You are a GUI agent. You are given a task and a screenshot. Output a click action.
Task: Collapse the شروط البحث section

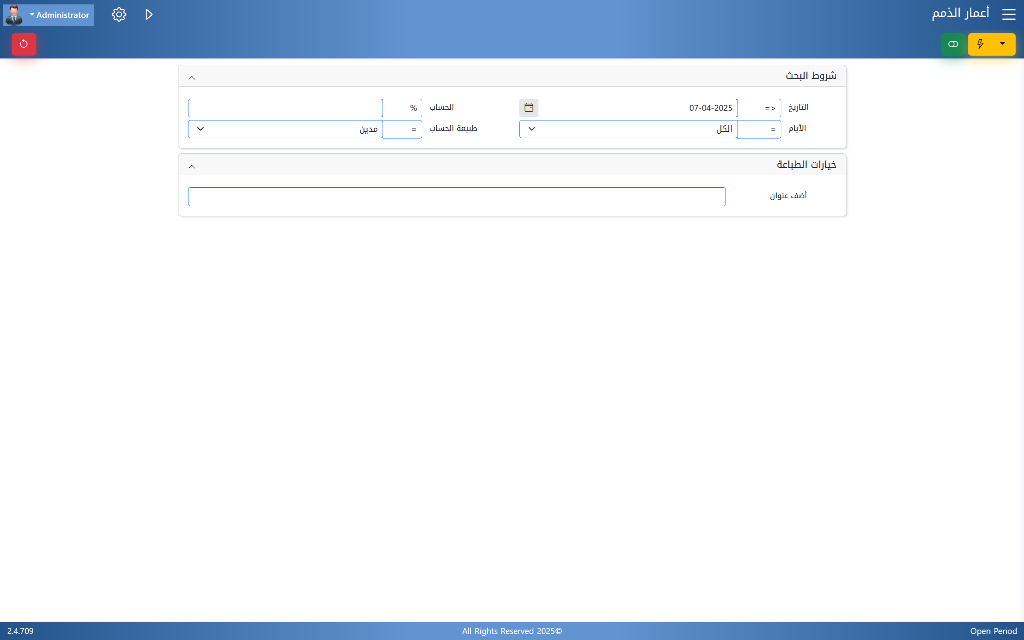click(x=192, y=77)
